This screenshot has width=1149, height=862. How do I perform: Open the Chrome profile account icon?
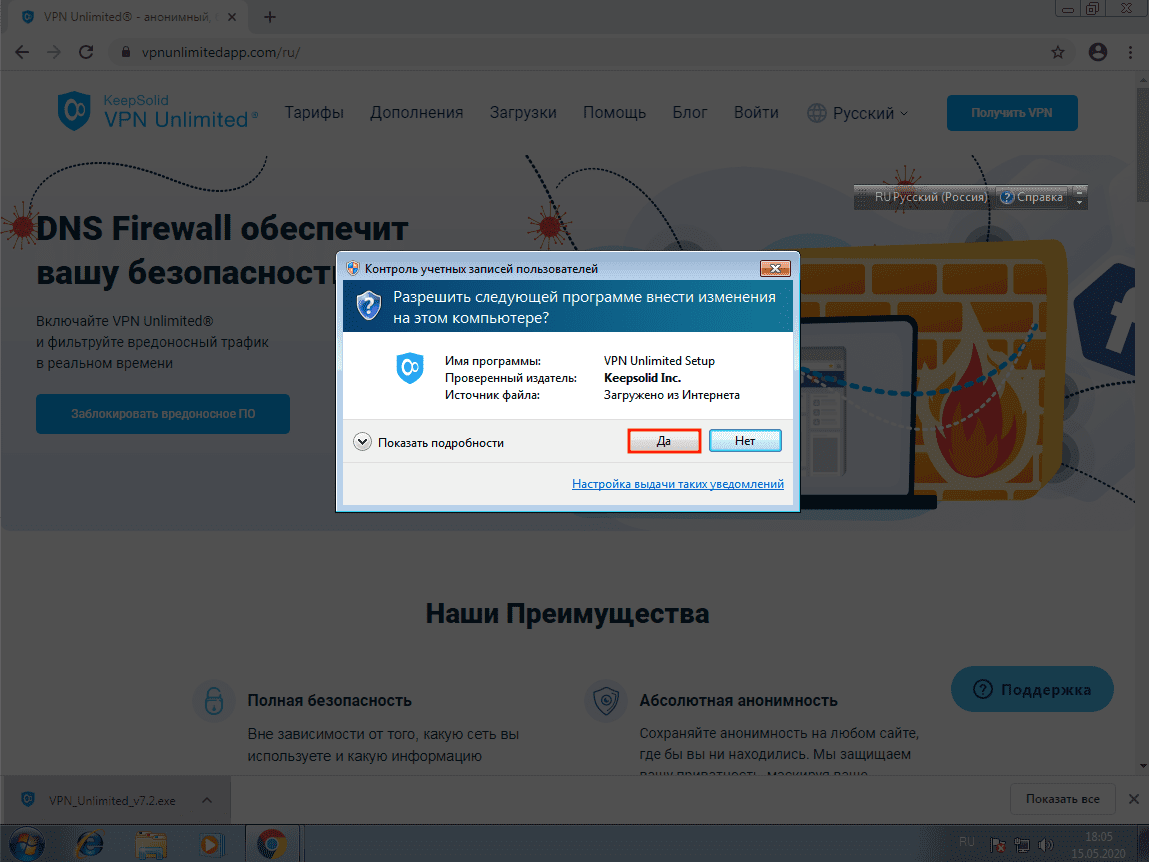[x=1098, y=52]
